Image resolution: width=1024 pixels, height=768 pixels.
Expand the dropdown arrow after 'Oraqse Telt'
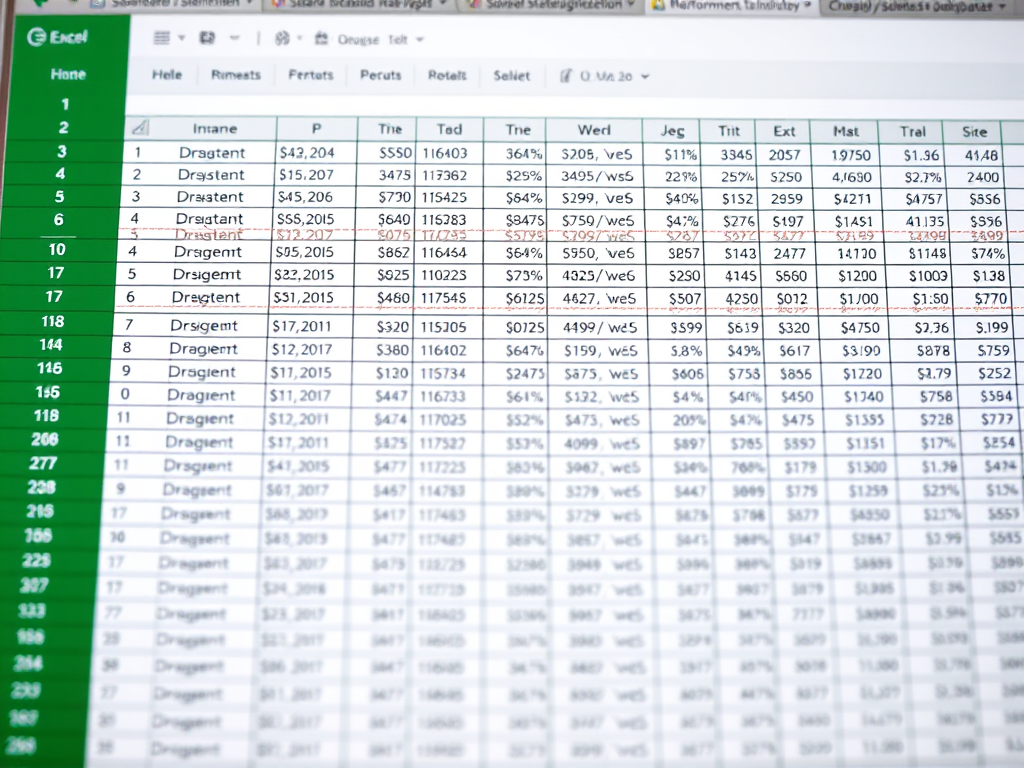(x=419, y=40)
